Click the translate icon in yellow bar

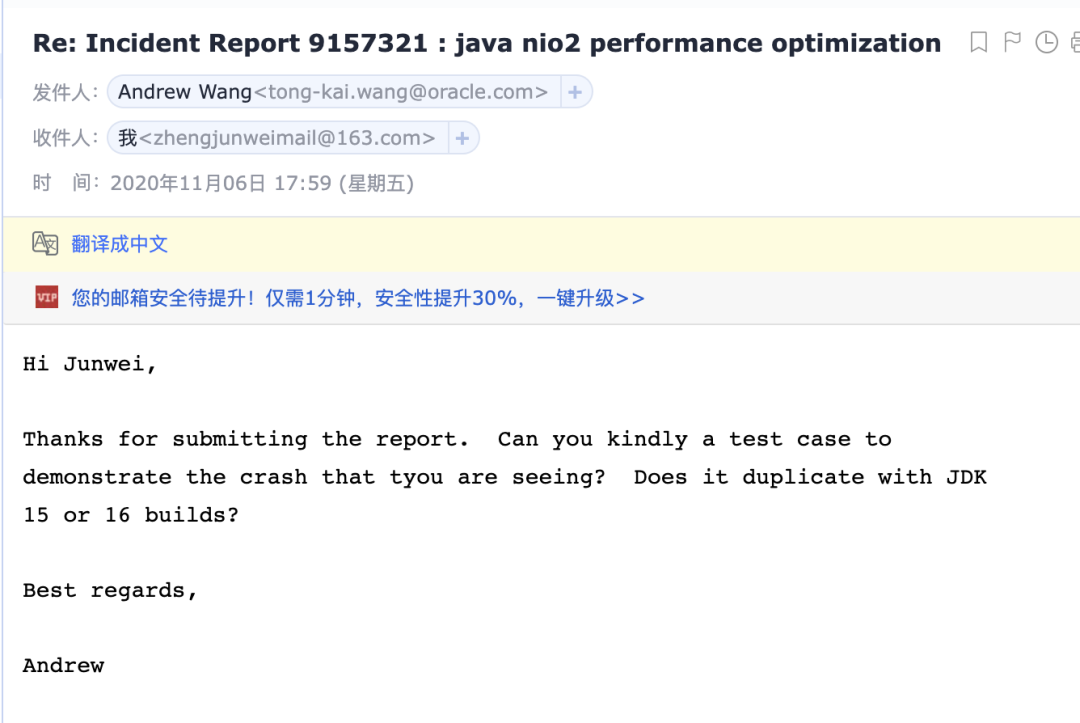(x=45, y=244)
